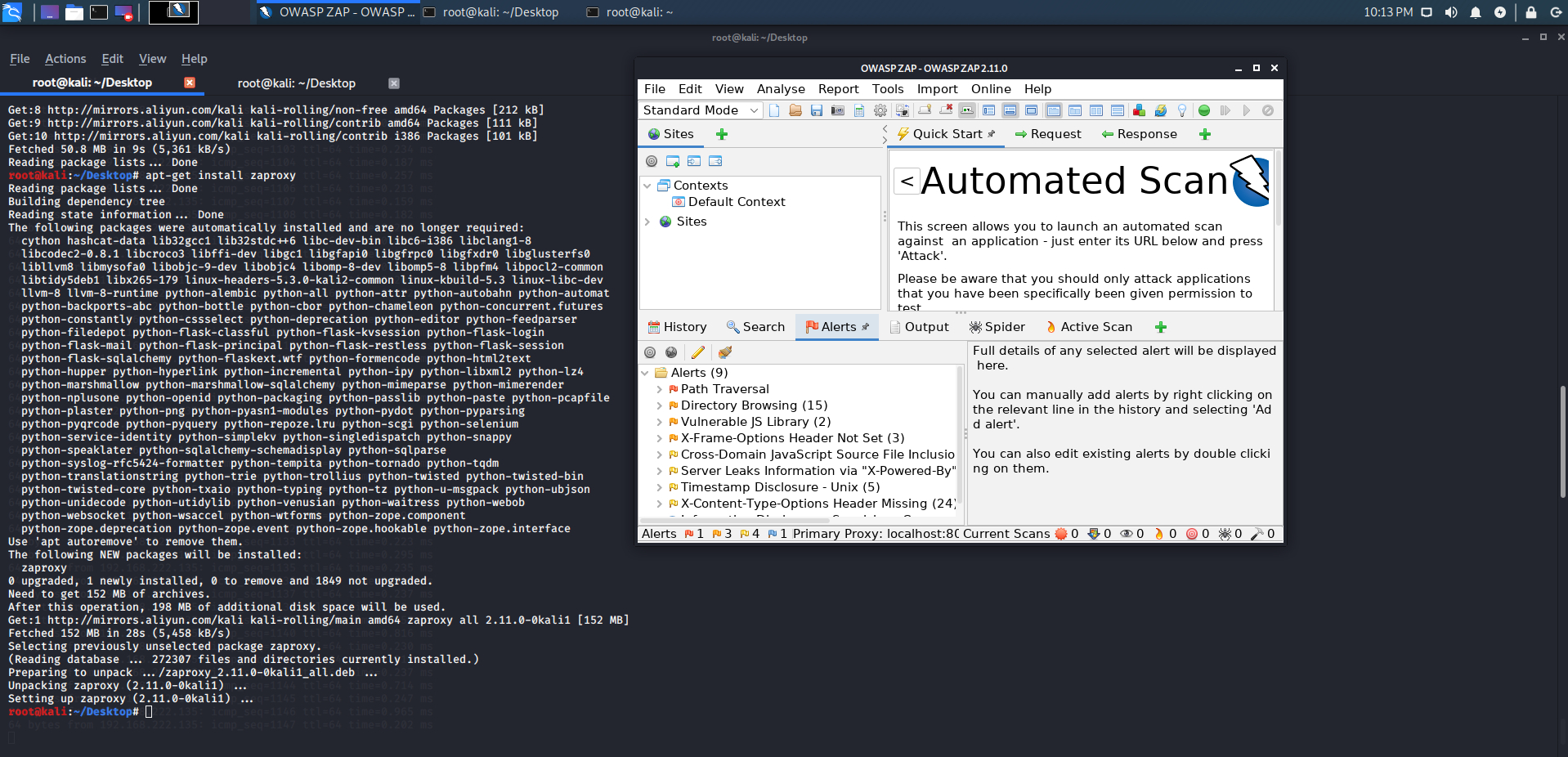This screenshot has width=1568, height=757.
Task: Switch to the Output tab
Action: tap(919, 327)
